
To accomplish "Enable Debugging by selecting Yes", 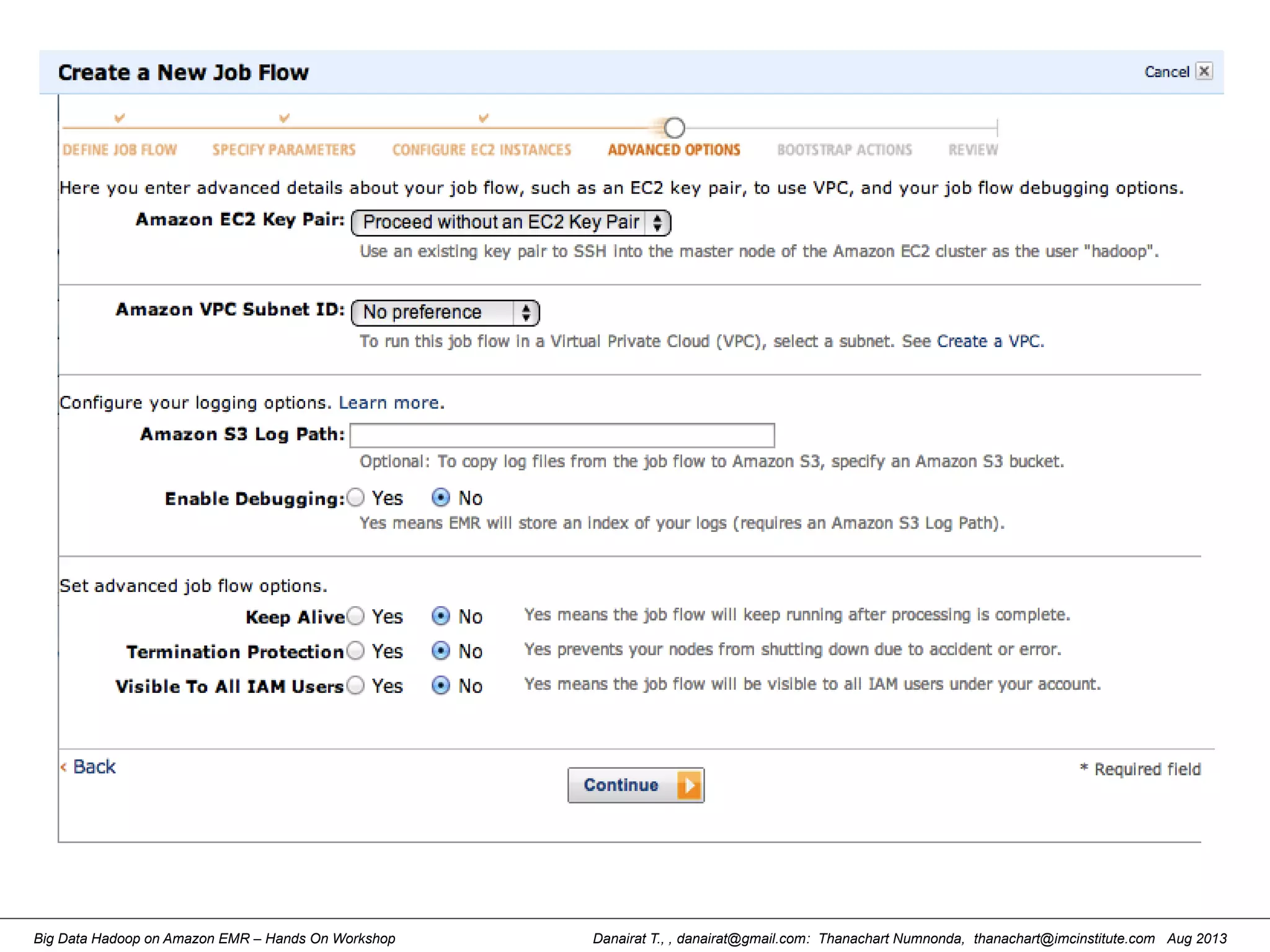I will [356, 498].
